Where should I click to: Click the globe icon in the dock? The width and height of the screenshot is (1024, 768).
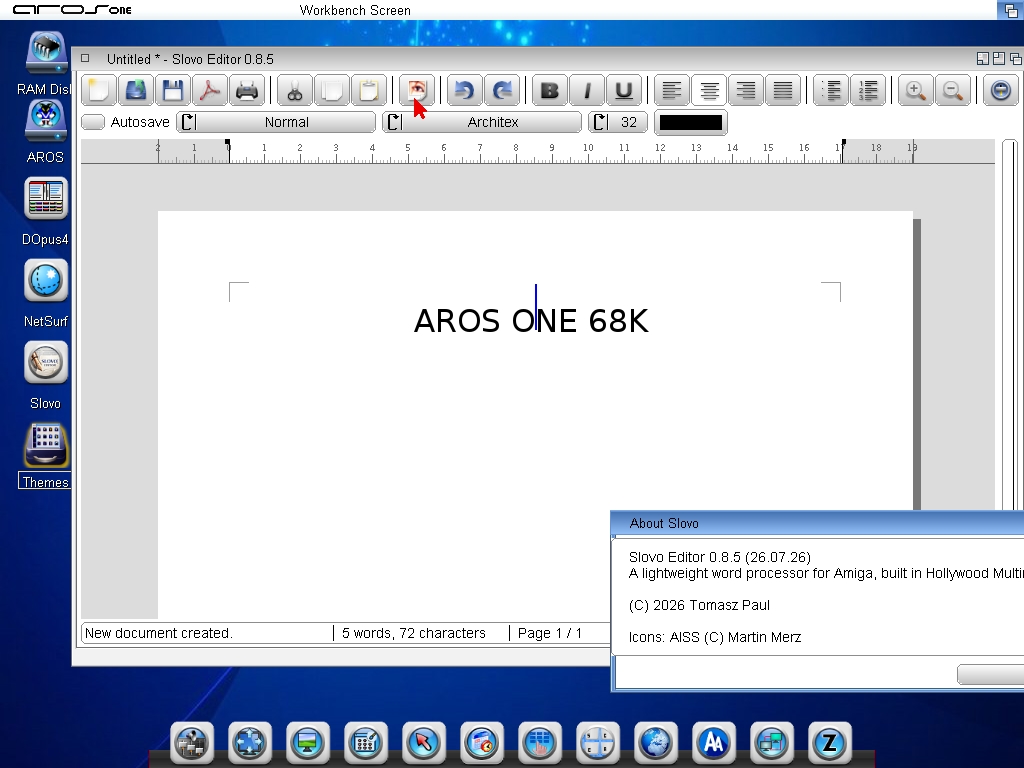656,743
